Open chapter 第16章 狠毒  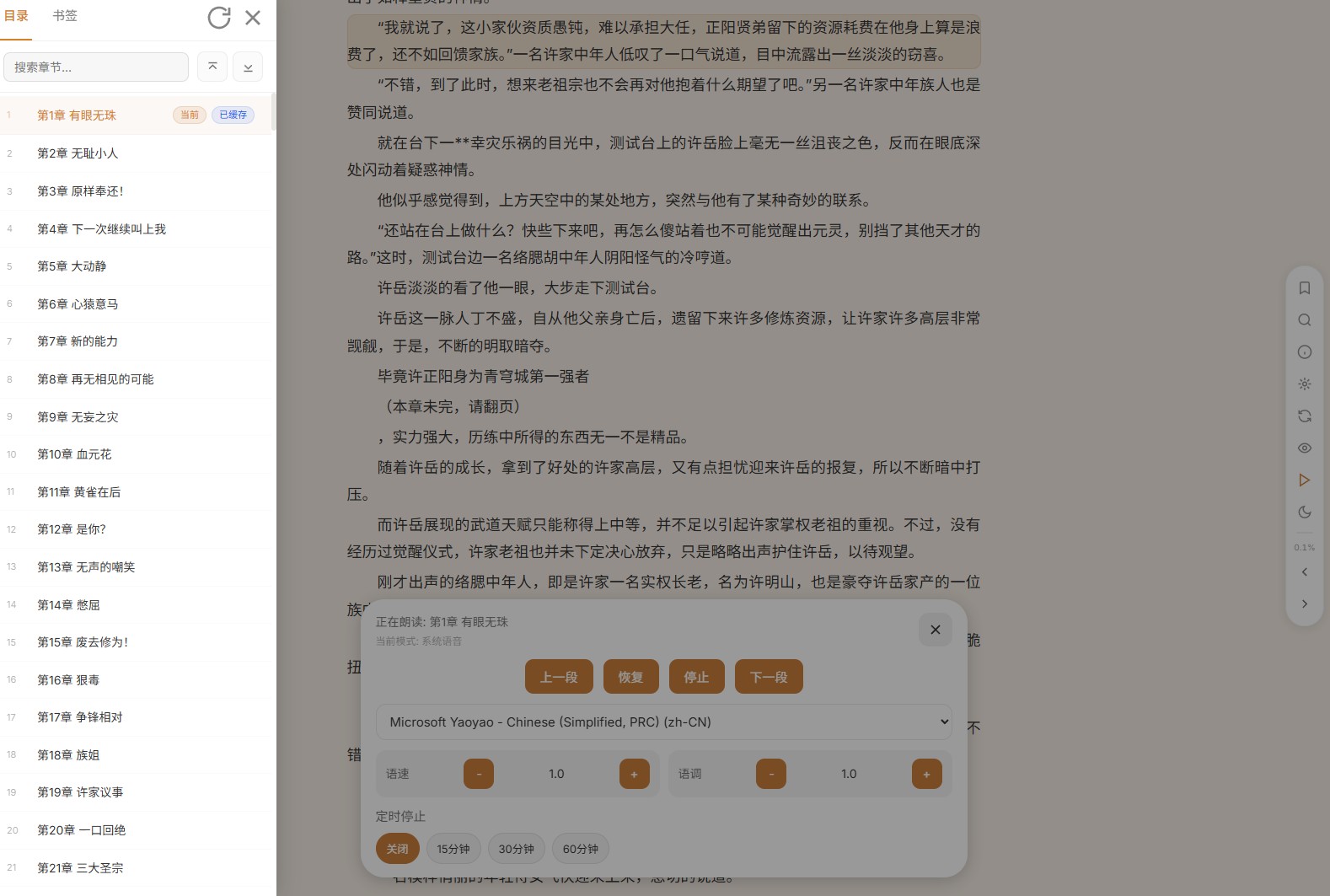(137, 680)
